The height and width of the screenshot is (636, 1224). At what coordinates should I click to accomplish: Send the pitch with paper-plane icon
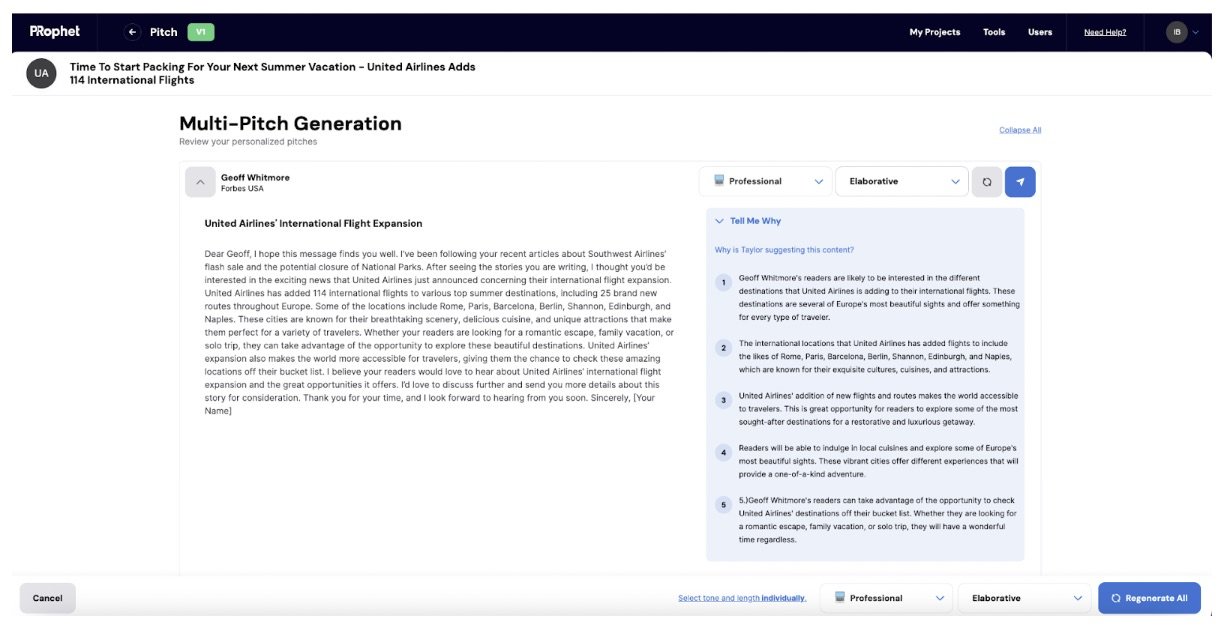coord(1020,182)
